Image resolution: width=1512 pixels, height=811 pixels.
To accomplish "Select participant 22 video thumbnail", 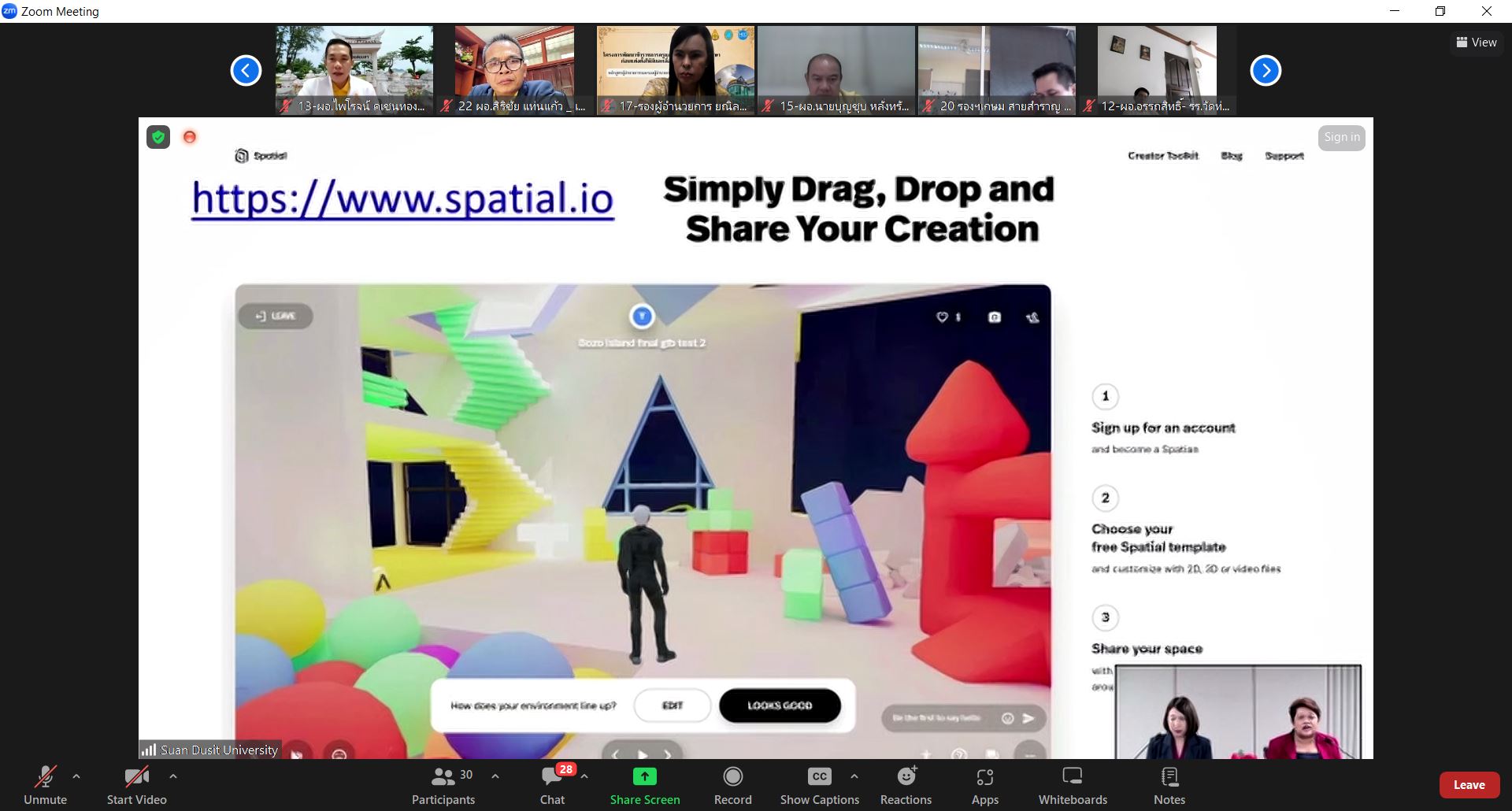I will pyautogui.click(x=515, y=70).
